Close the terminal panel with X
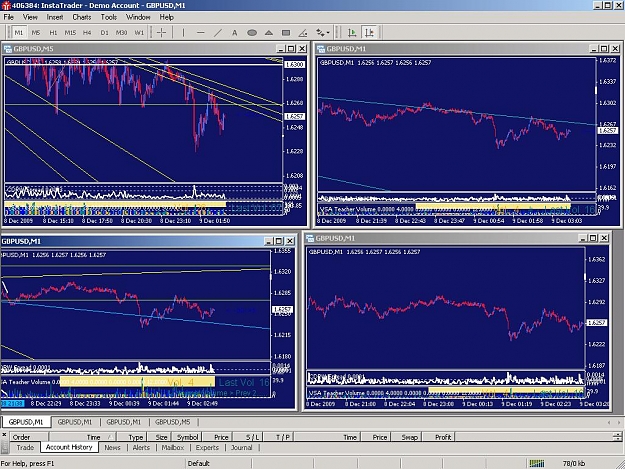This screenshot has width=625, height=469. pos(4,435)
